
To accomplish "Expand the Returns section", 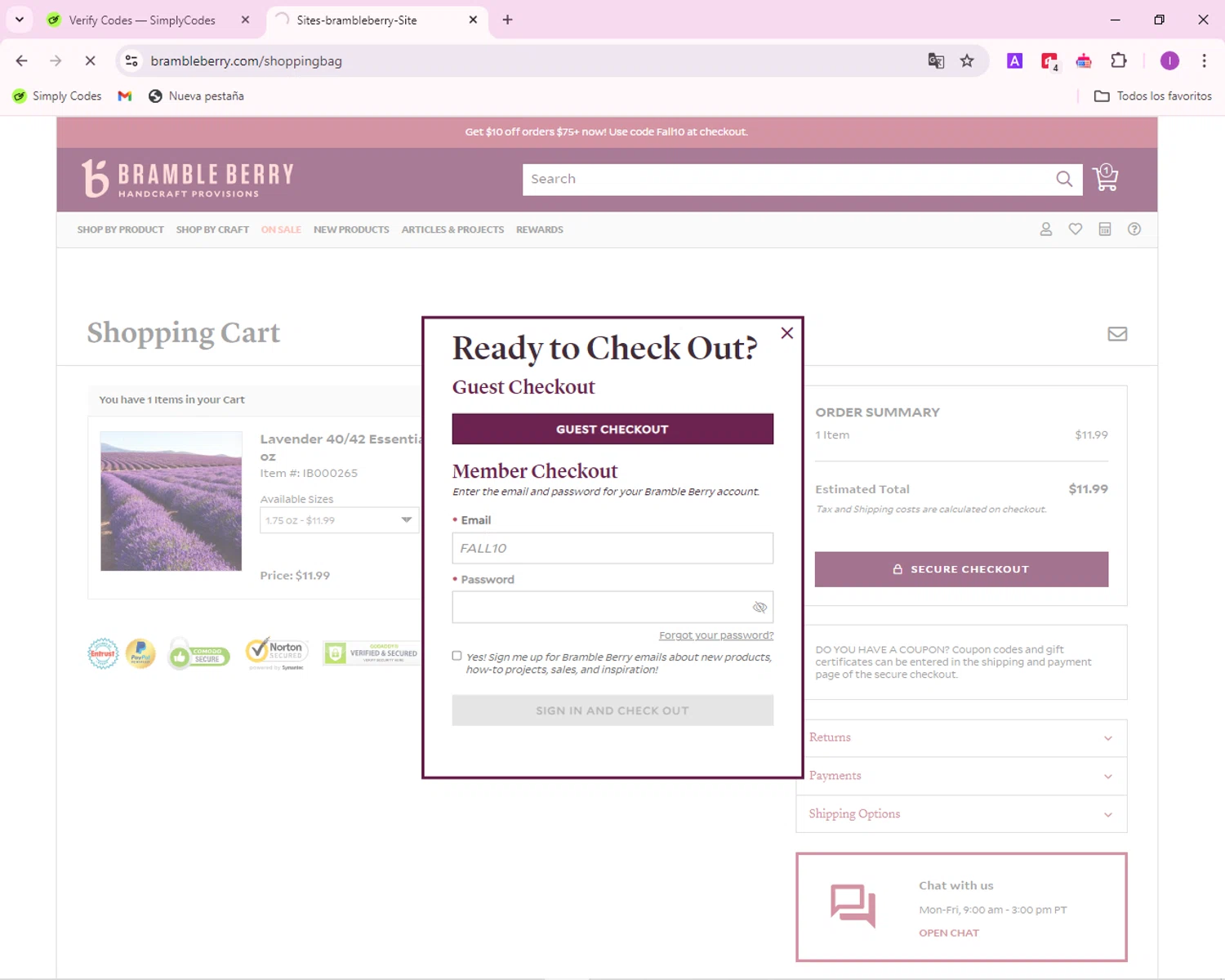I will click(961, 737).
